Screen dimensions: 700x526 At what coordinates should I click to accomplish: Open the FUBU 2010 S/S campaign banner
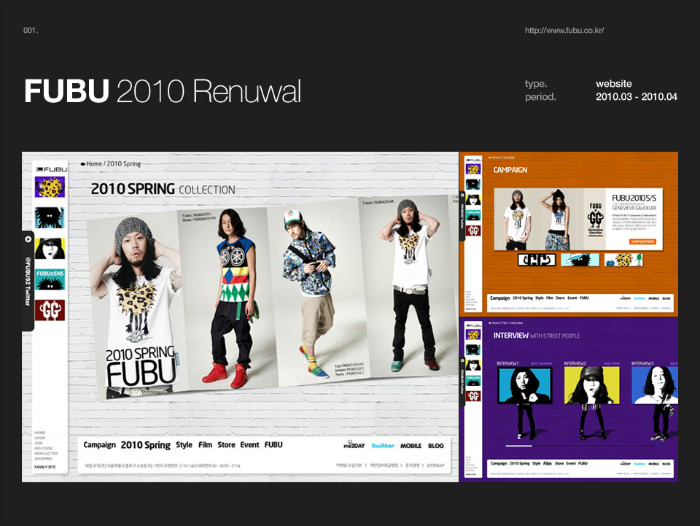(x=578, y=219)
